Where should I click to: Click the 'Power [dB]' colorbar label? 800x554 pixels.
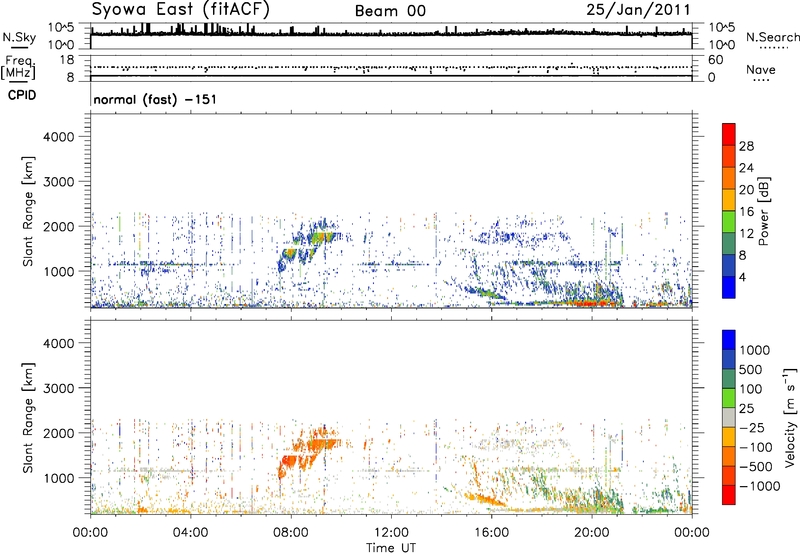(763, 211)
